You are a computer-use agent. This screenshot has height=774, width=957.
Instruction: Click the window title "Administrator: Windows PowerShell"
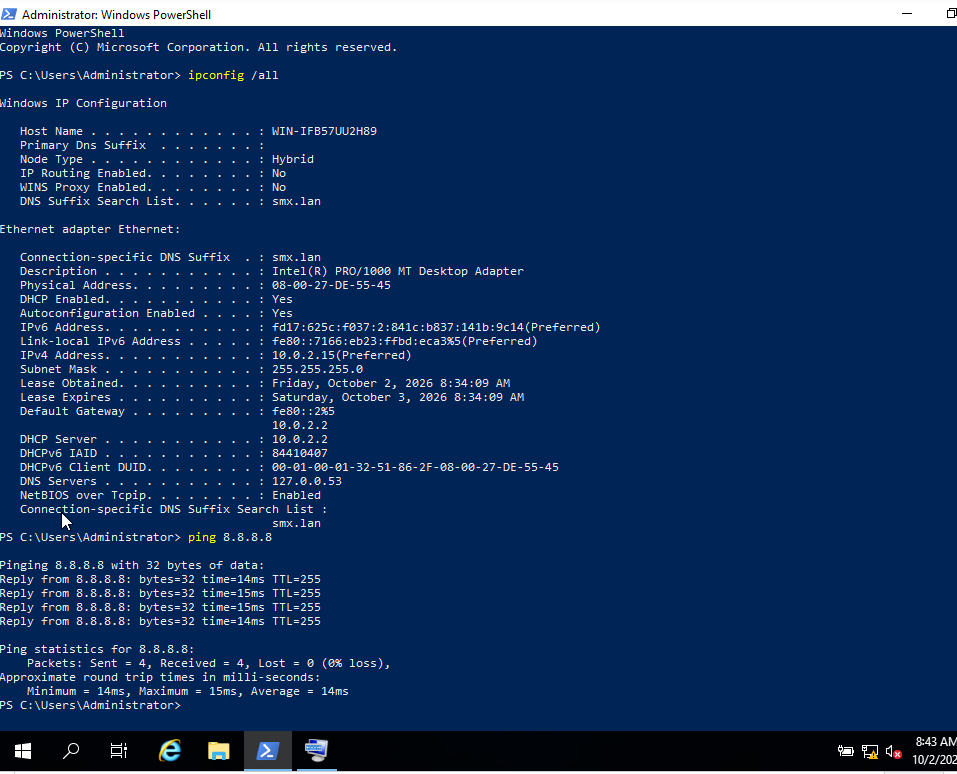tap(117, 14)
